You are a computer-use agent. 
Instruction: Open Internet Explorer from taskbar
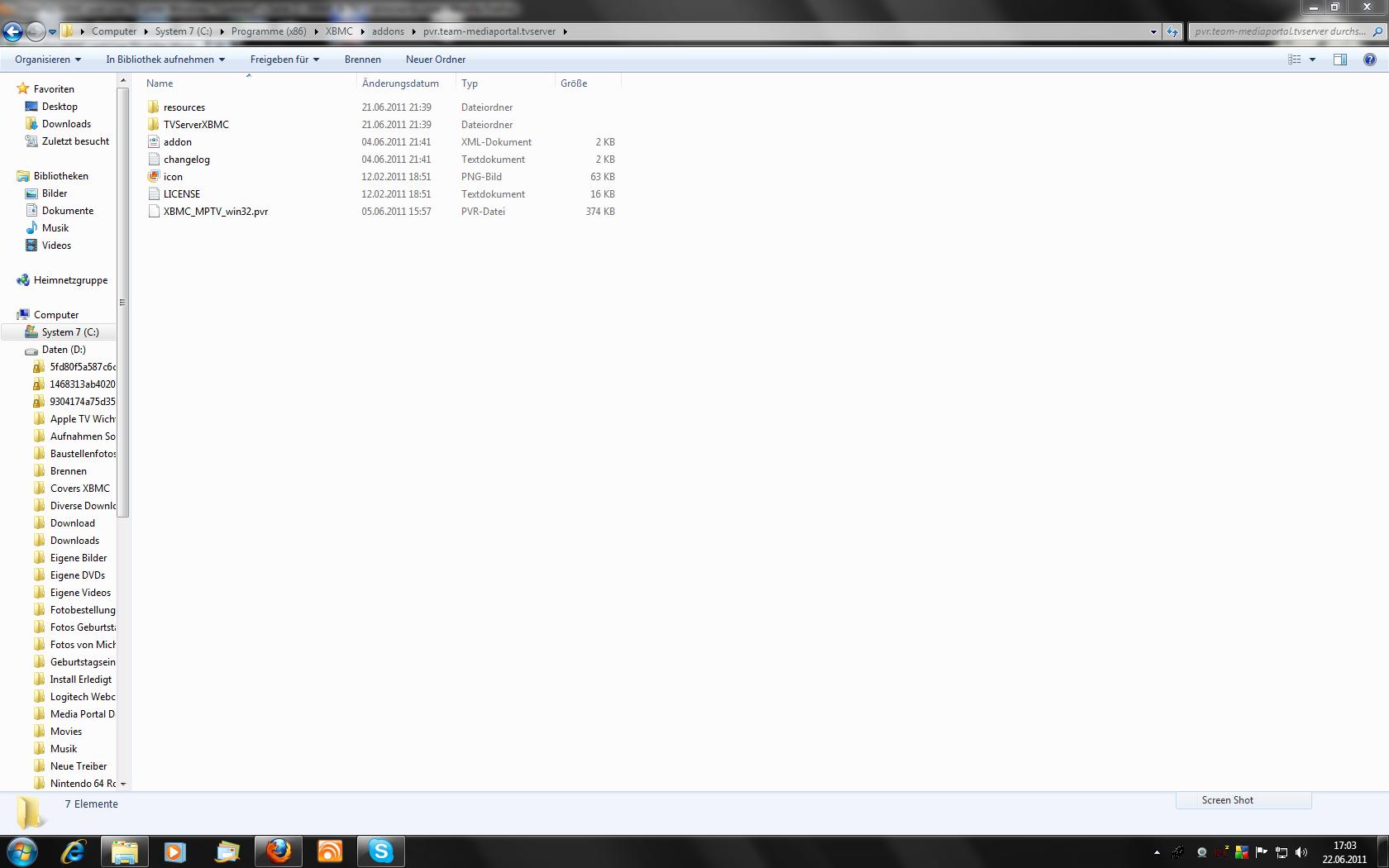click(x=74, y=851)
